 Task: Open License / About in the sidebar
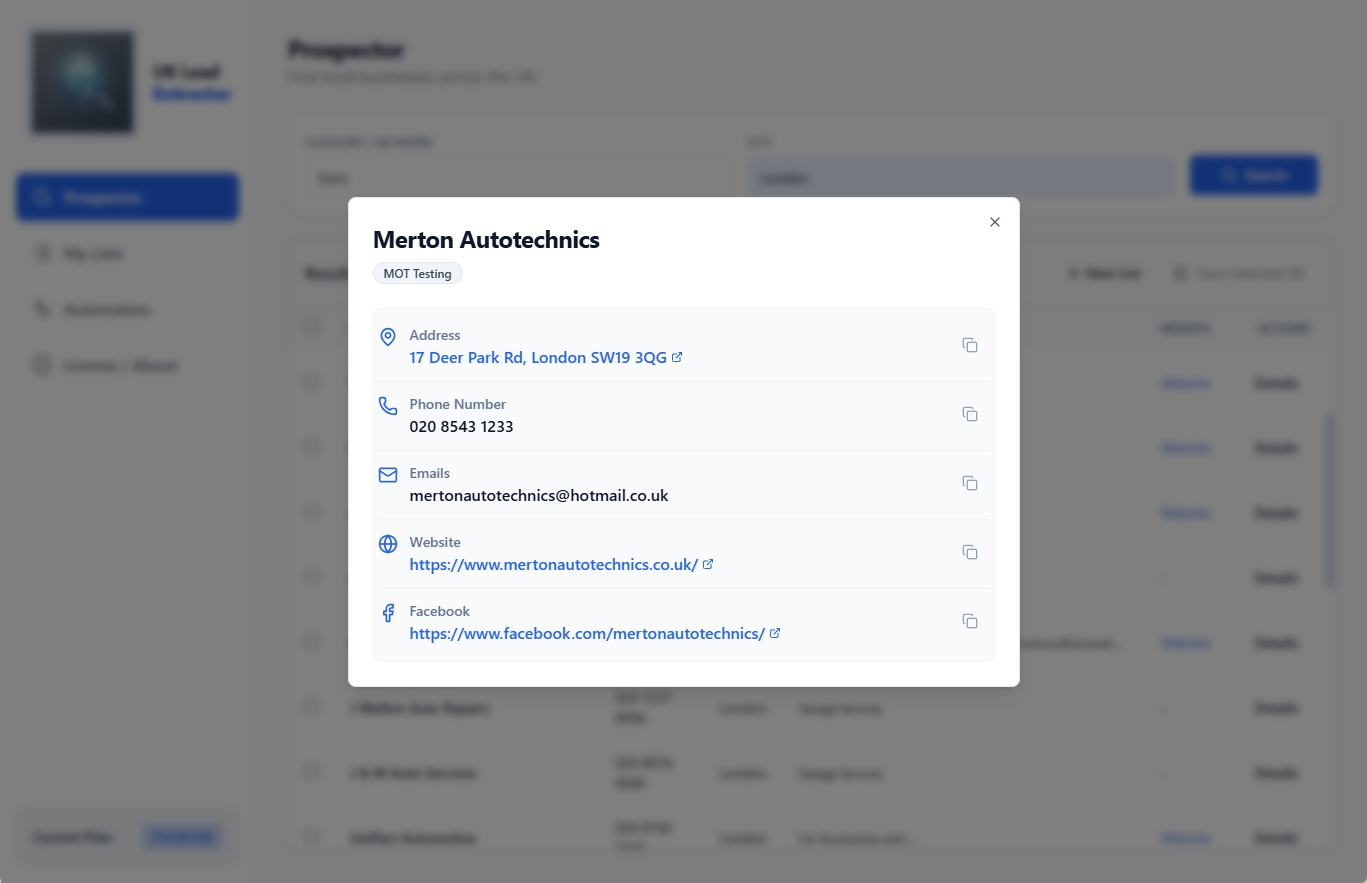pos(119,365)
